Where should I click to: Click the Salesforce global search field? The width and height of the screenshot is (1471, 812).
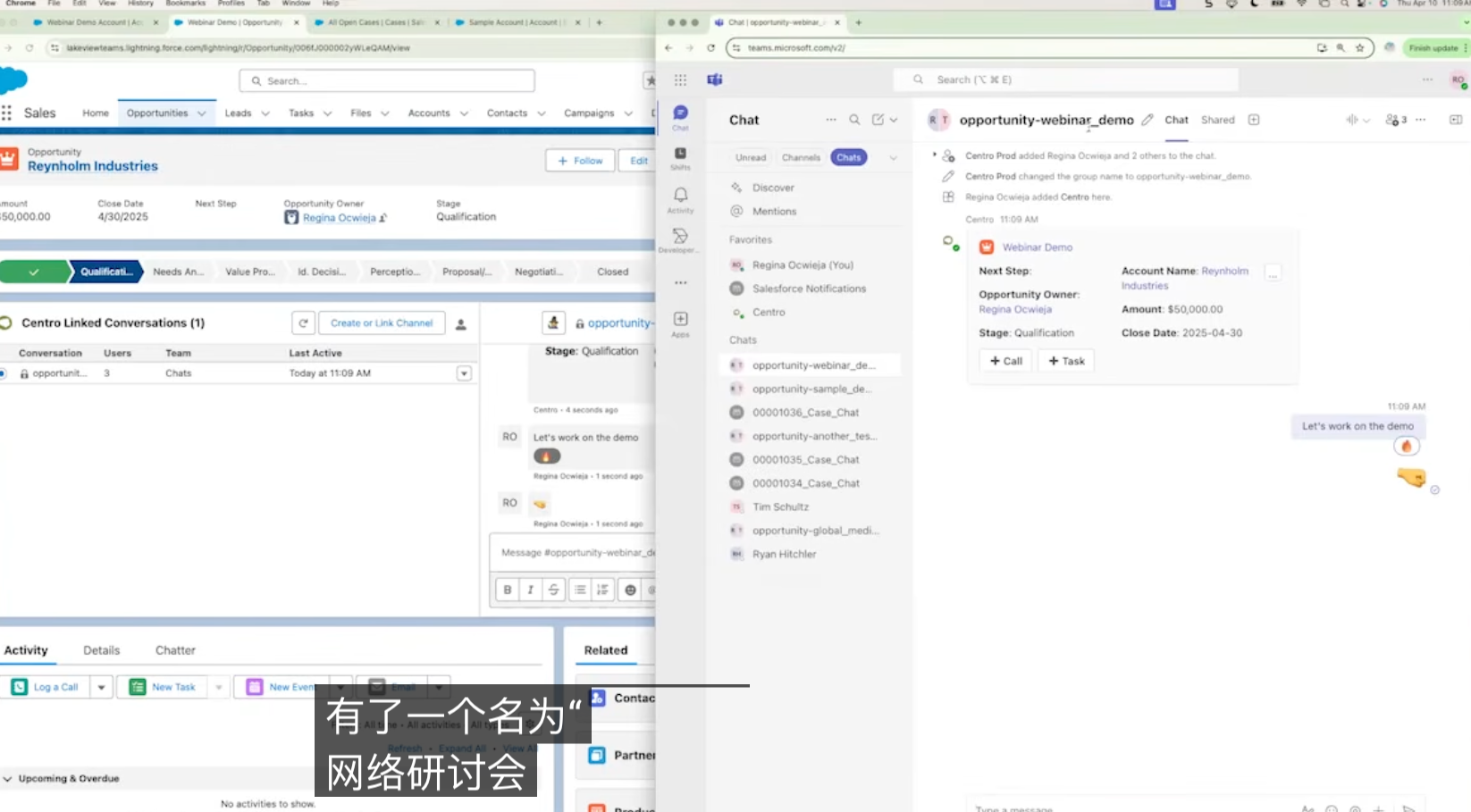pyautogui.click(x=387, y=81)
